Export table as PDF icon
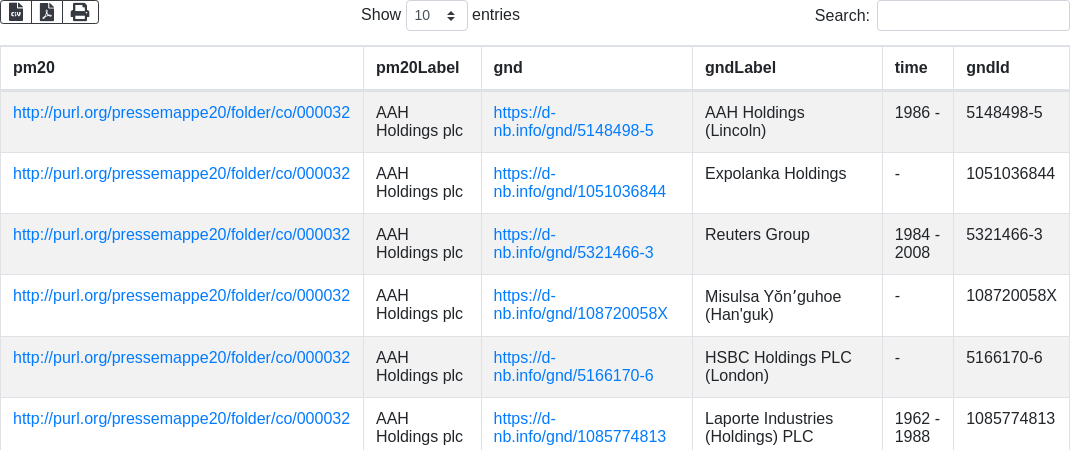 pyautogui.click(x=47, y=12)
